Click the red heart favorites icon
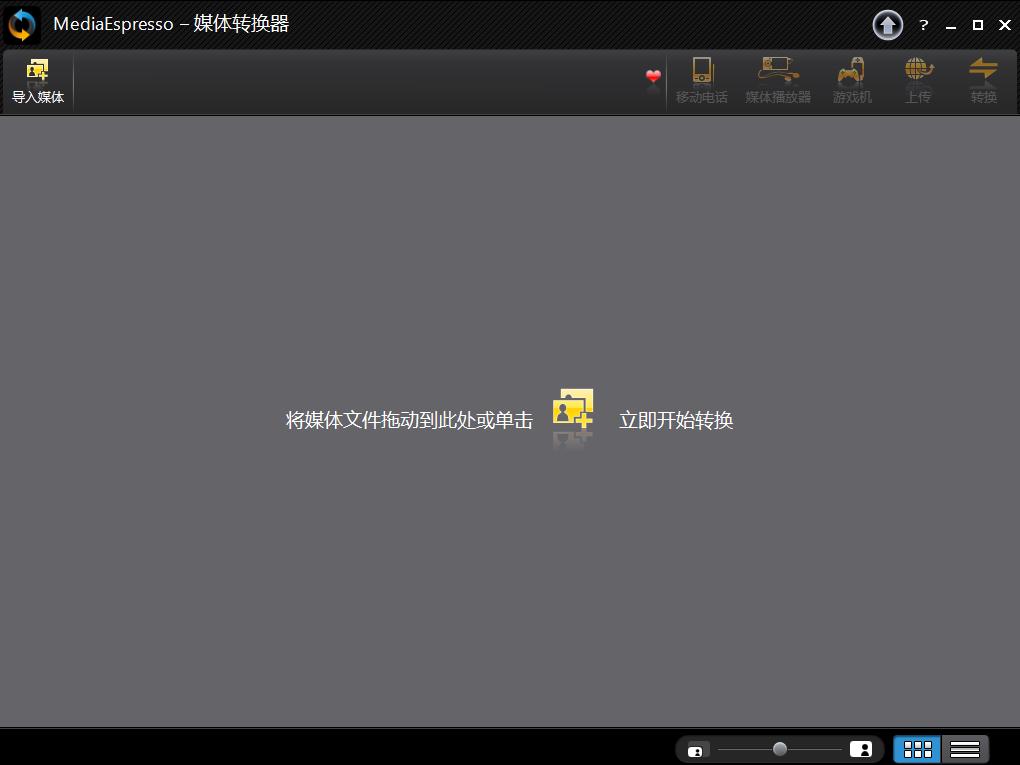1020x765 pixels. coord(652,76)
